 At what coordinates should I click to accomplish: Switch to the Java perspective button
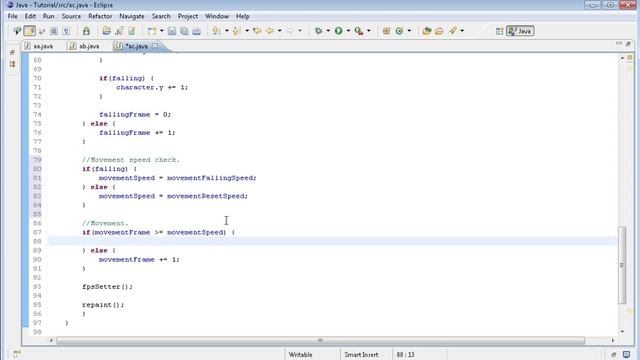[520, 31]
